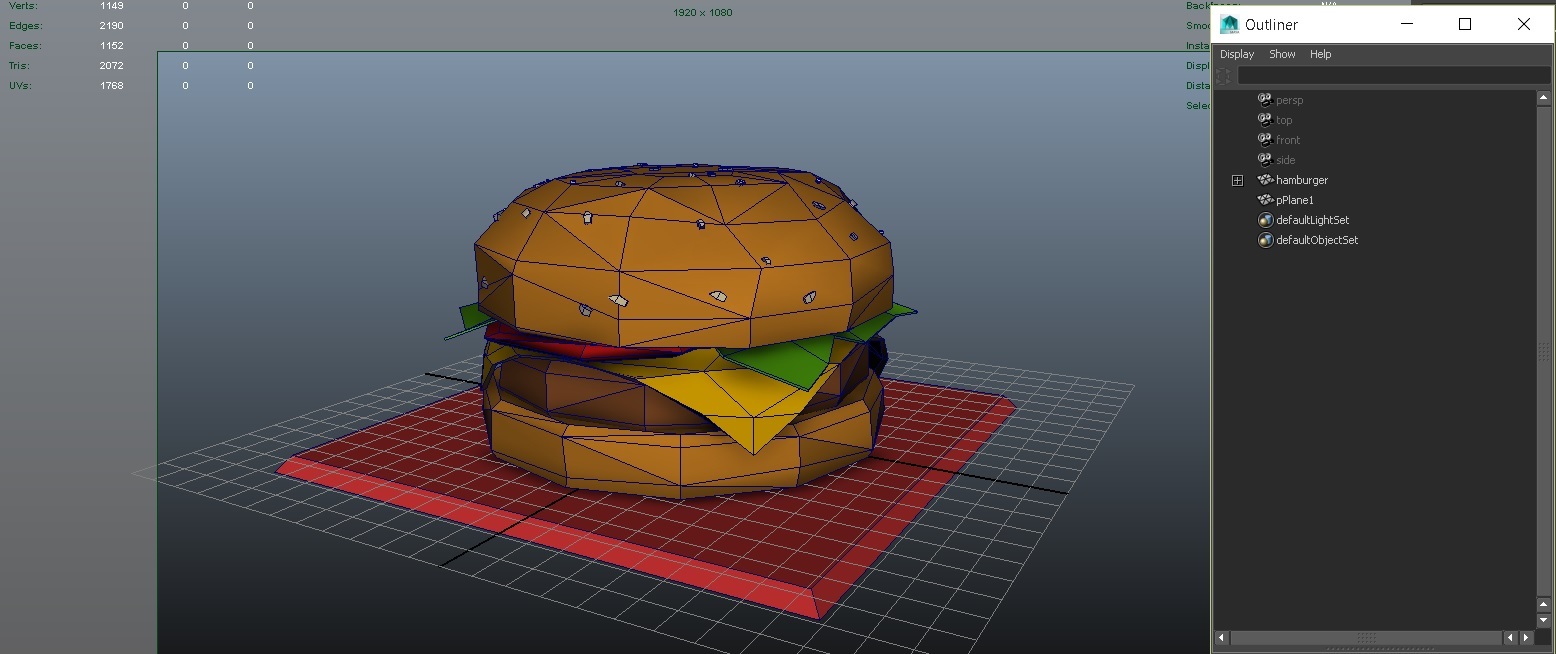Click the Outliner scroll-down arrow
The height and width of the screenshot is (654, 1556).
click(x=1543, y=621)
